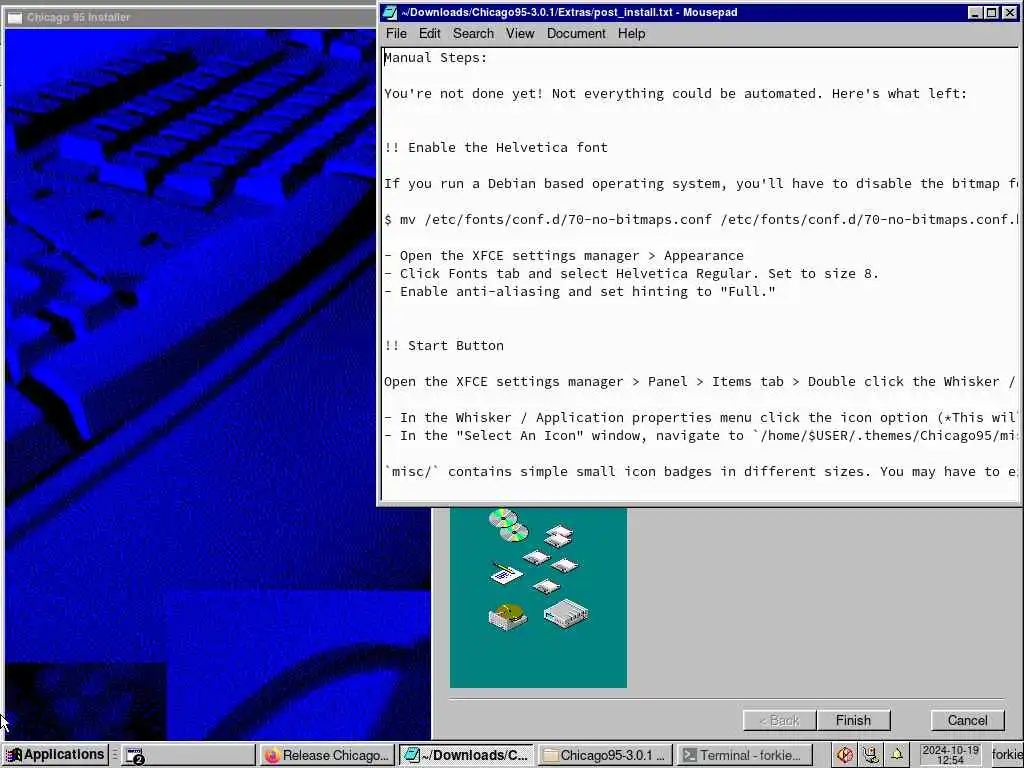Click the 'Open the XFCE settings manager > Appearance' line
Image resolution: width=1024 pixels, height=768 pixels.
coord(564,255)
